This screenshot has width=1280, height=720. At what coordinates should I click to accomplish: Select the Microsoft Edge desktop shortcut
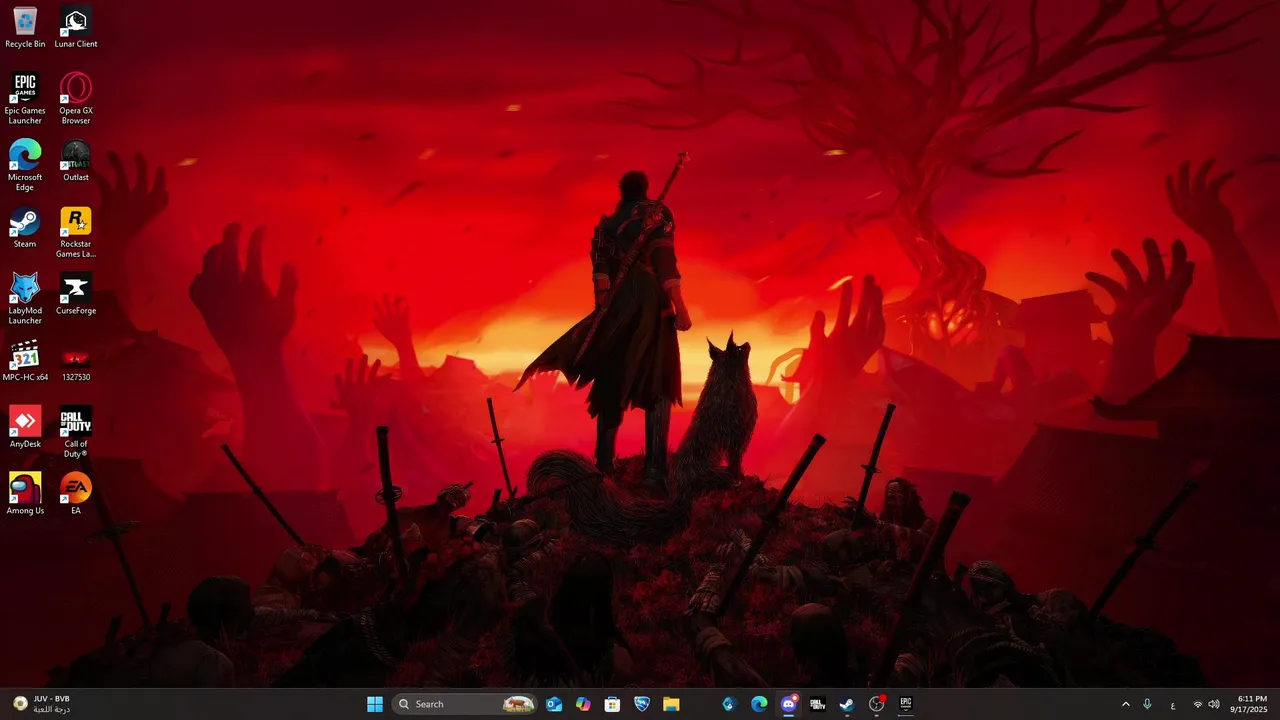(x=25, y=166)
